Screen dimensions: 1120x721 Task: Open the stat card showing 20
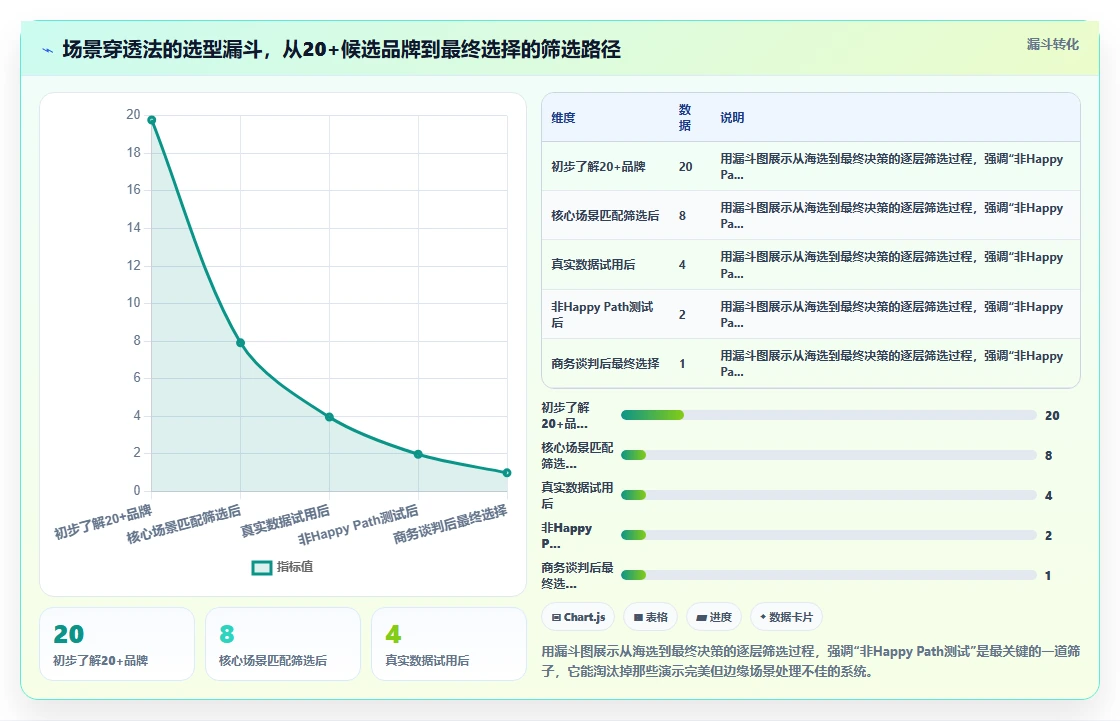117,644
